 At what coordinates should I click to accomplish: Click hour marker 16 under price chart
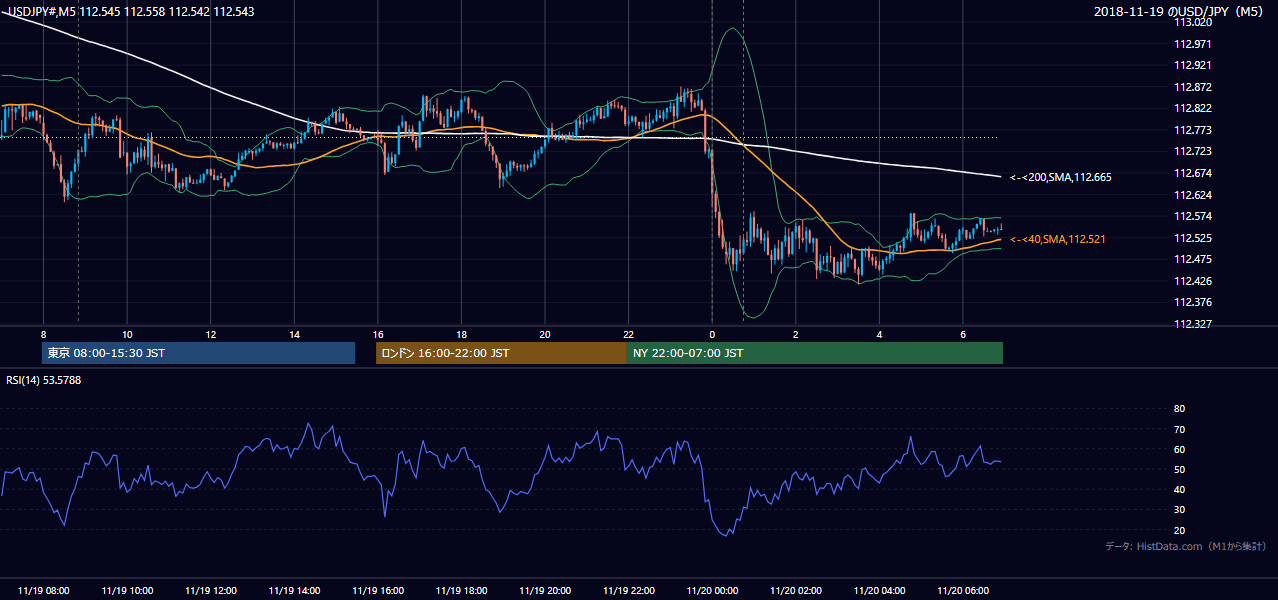(378, 334)
